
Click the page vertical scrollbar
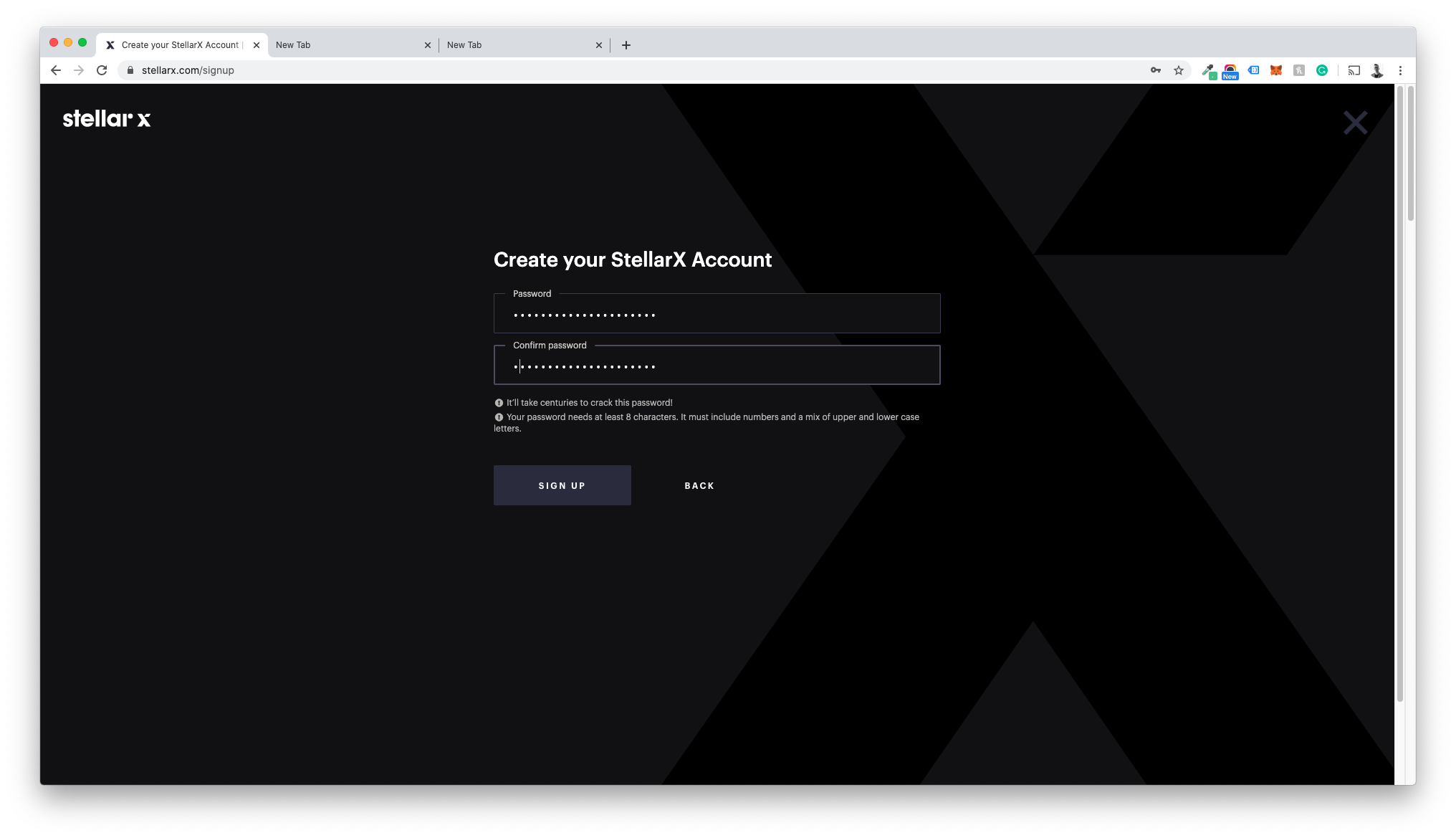click(x=1399, y=393)
